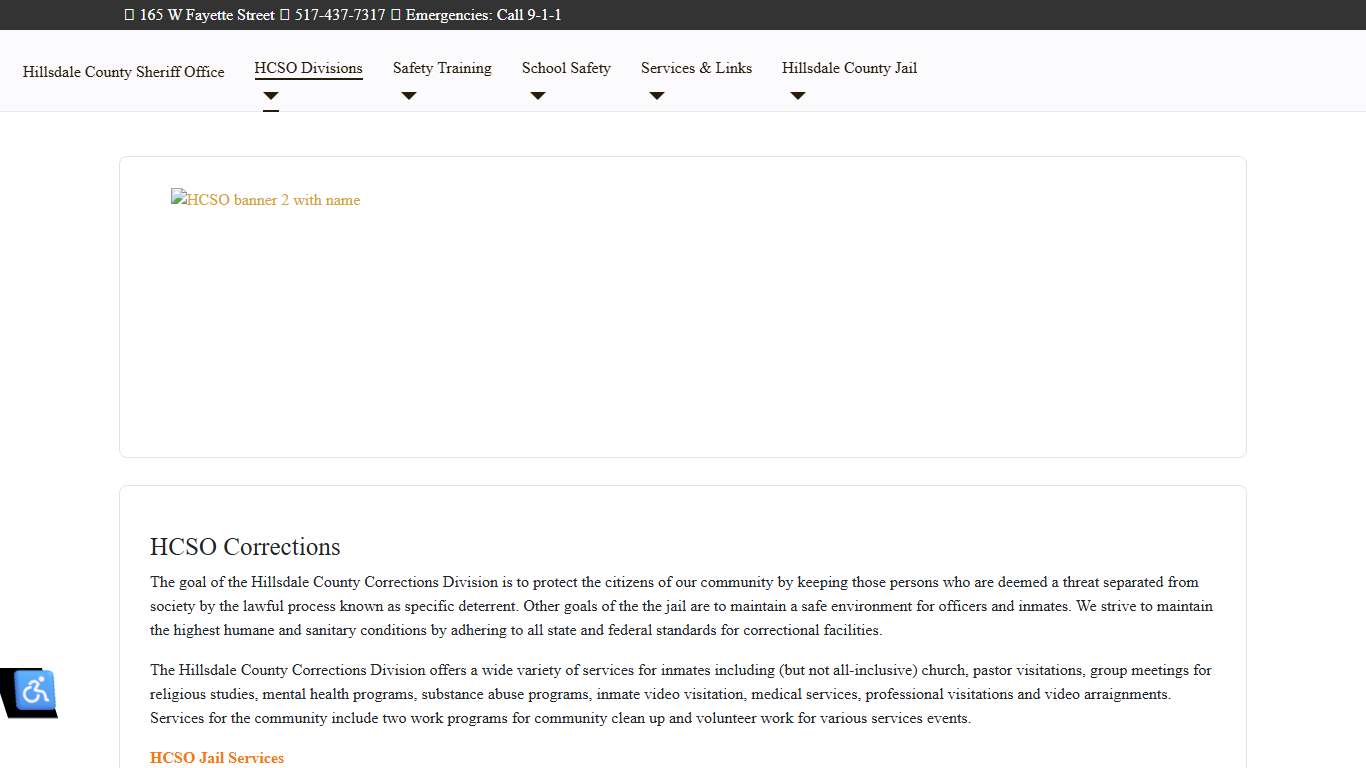The height and width of the screenshot is (768, 1366).
Task: Expand the arrow under HCSO Divisions
Action: (x=271, y=96)
